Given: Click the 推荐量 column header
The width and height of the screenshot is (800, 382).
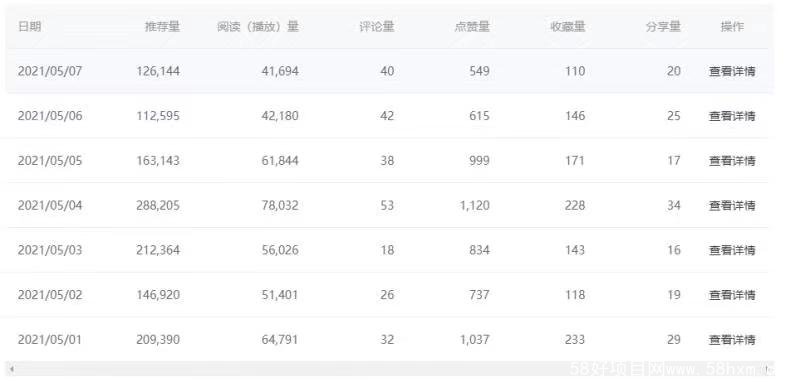Looking at the screenshot, I should point(162,27).
